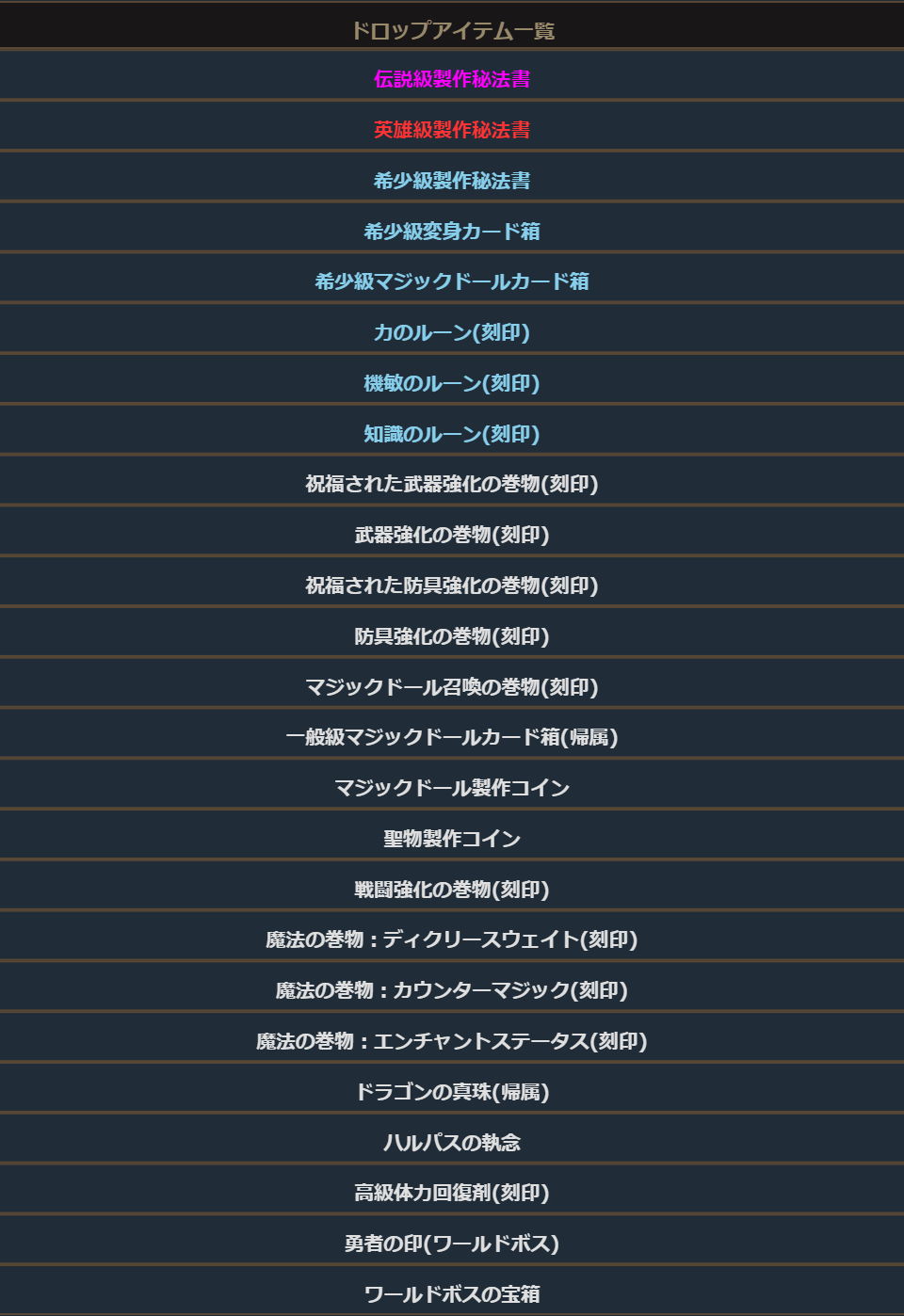Select 祝福された防具強化の巻物(刻印) row
Screen dimensions: 904x1316
[452, 586]
